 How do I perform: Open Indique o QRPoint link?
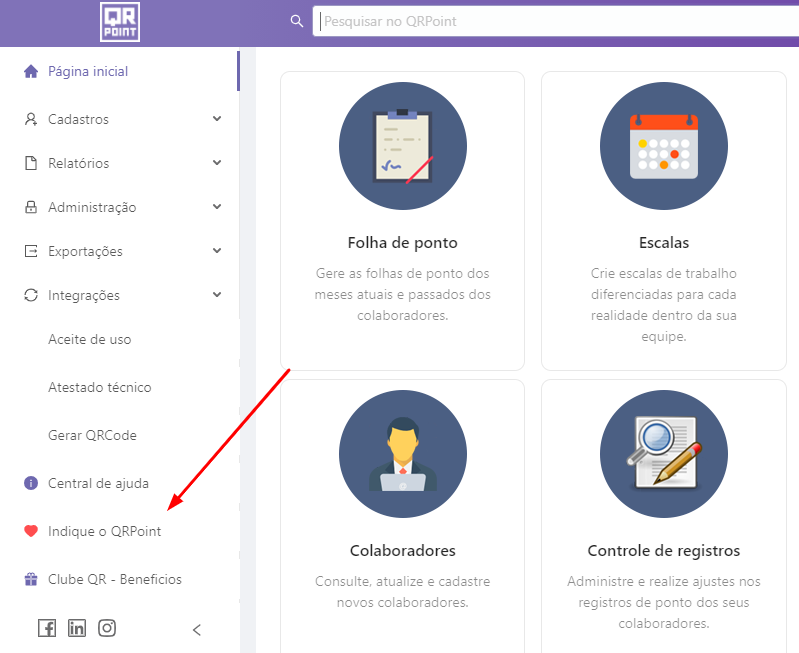(104, 531)
